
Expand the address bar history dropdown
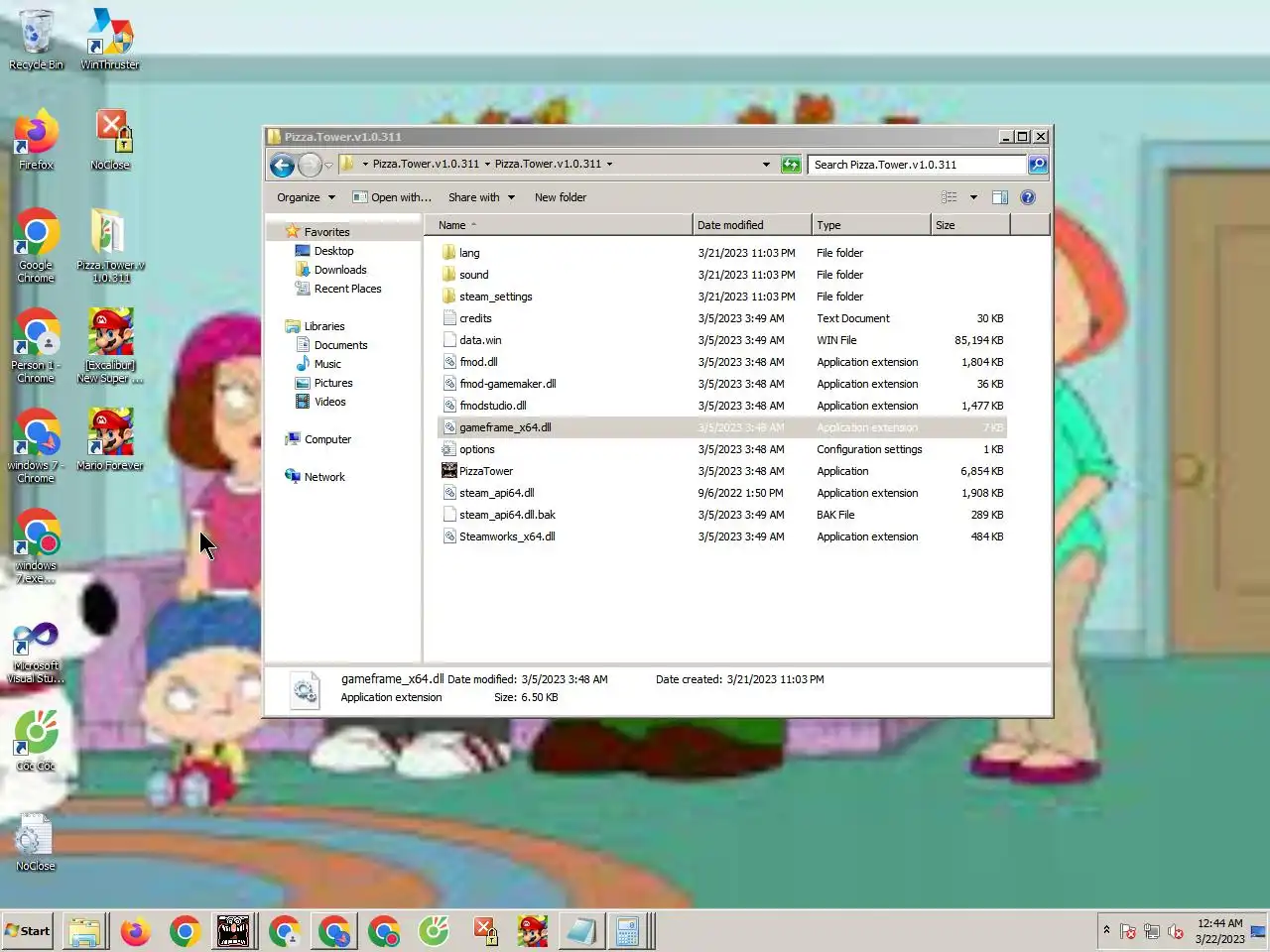tap(766, 165)
